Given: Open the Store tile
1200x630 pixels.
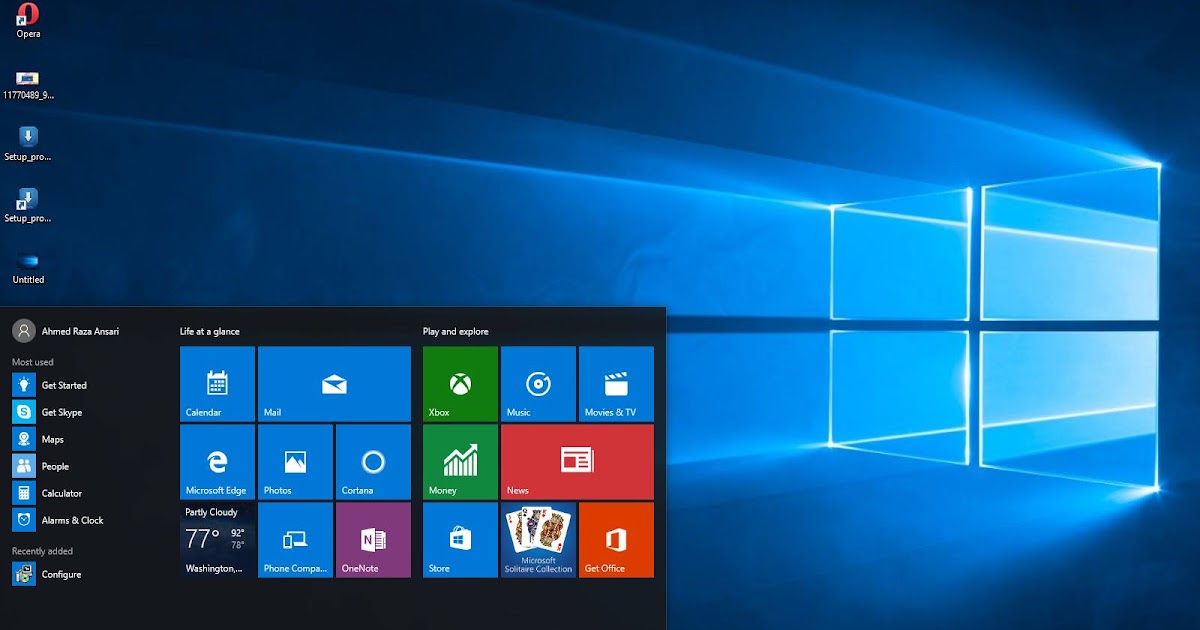Looking at the screenshot, I should click(460, 540).
